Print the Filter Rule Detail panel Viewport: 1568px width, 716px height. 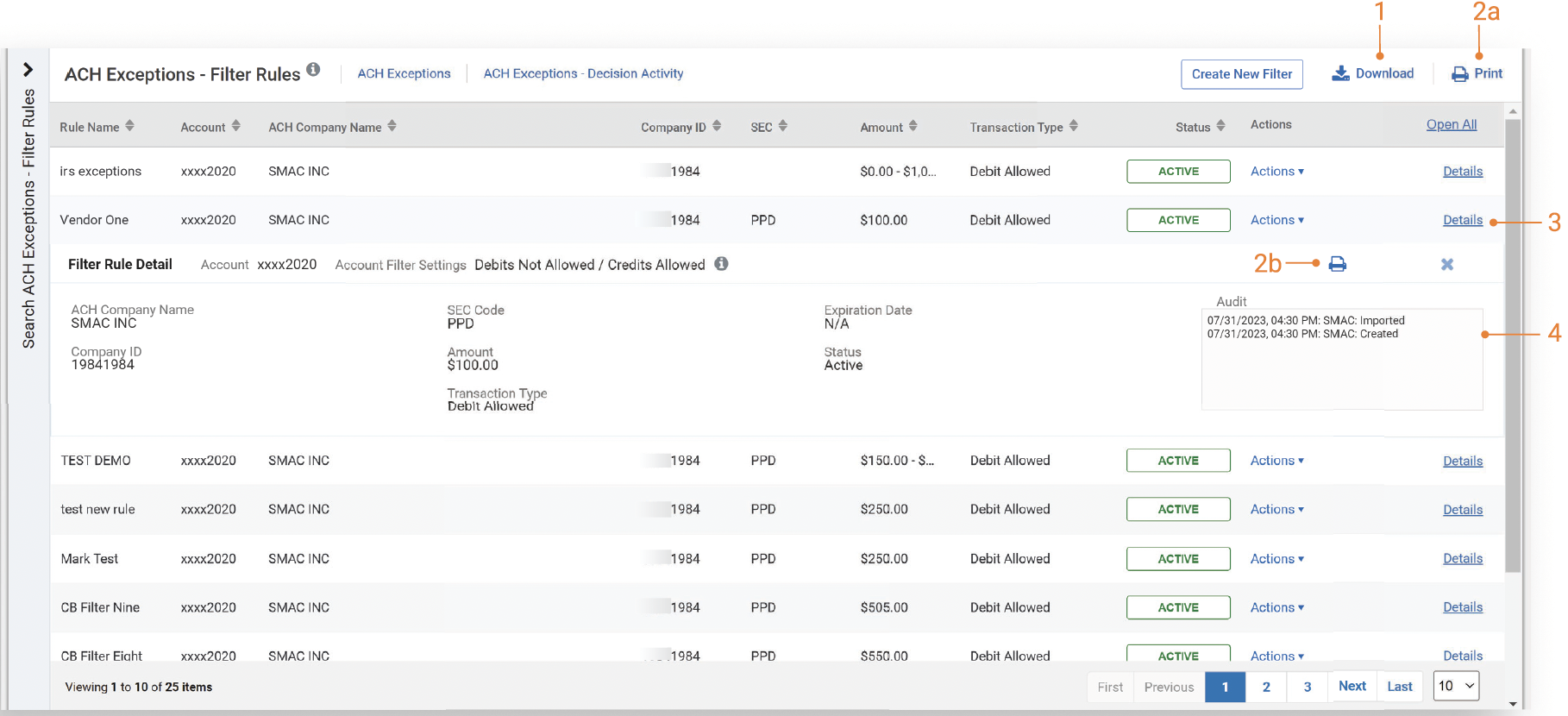1337,264
